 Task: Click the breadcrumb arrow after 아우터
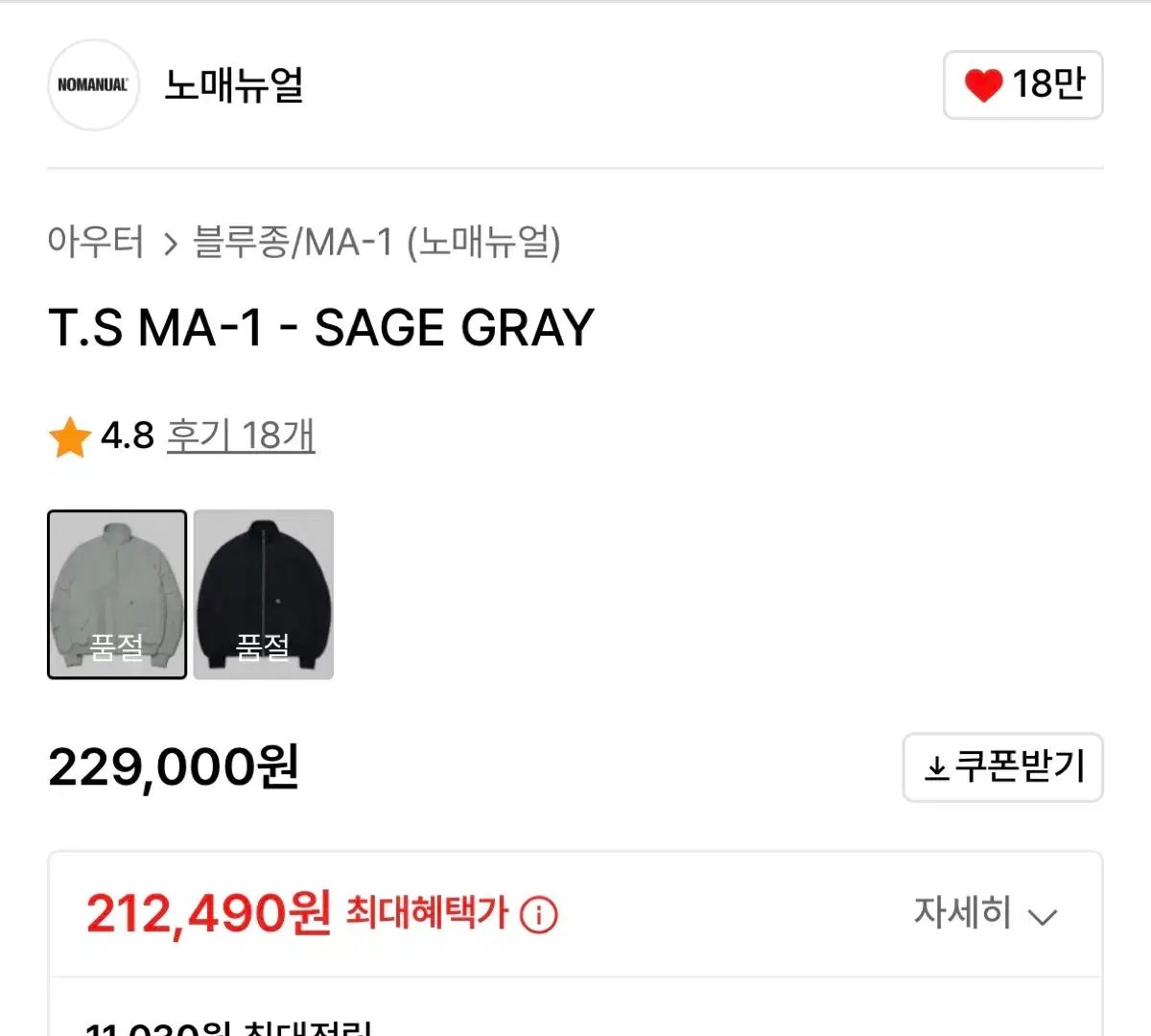coord(171,244)
